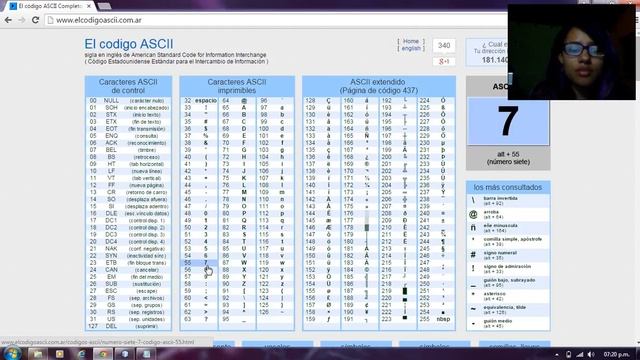This screenshot has height=360, width=640.
Task: Select row 13 CR (retorno de carro)
Action: click(129, 192)
